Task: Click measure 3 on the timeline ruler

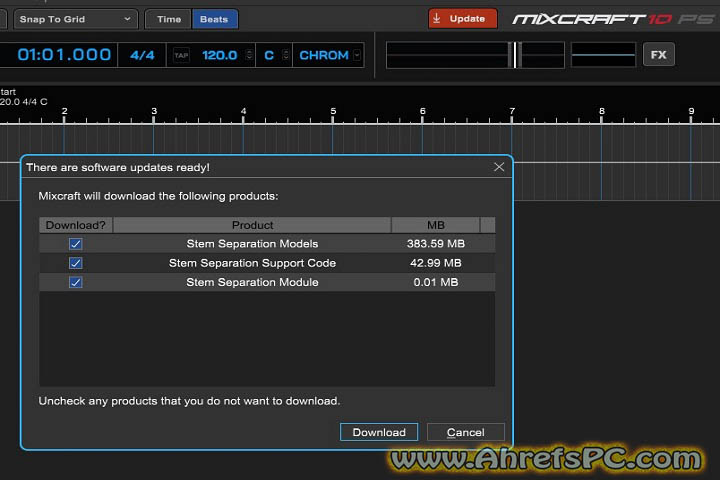Action: [154, 111]
